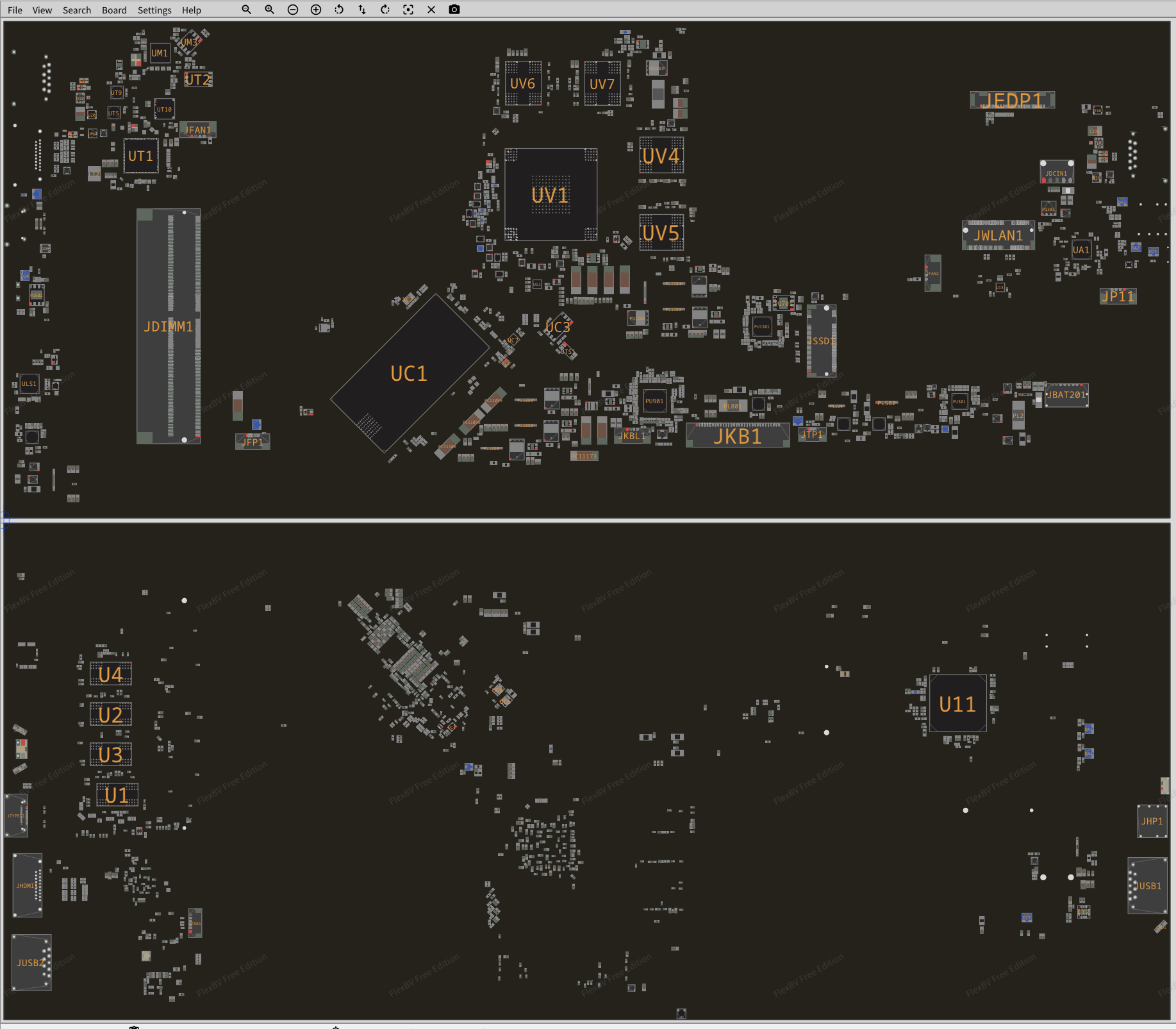Rotate the board counter-clockwise

click(339, 10)
